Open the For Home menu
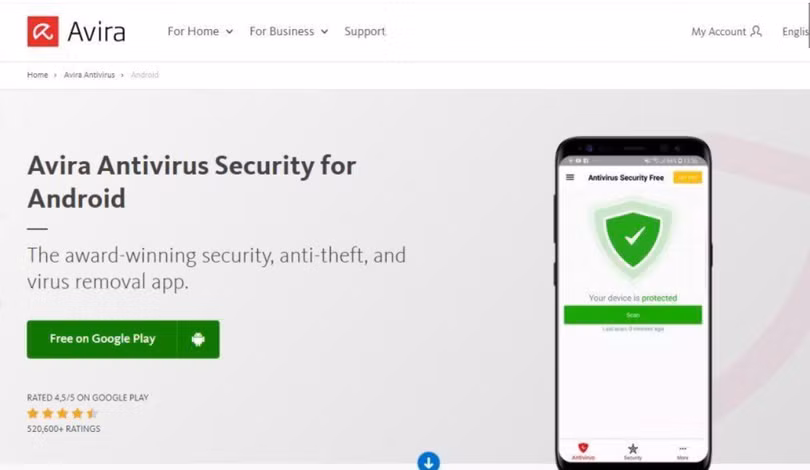Viewport: 810px width, 470px height. 193,32
